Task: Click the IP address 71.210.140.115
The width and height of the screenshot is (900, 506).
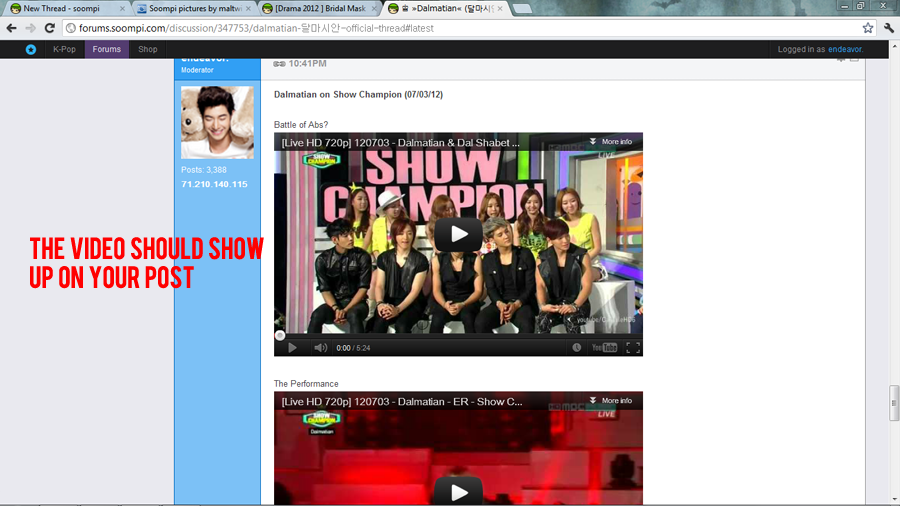Action: pos(214,184)
